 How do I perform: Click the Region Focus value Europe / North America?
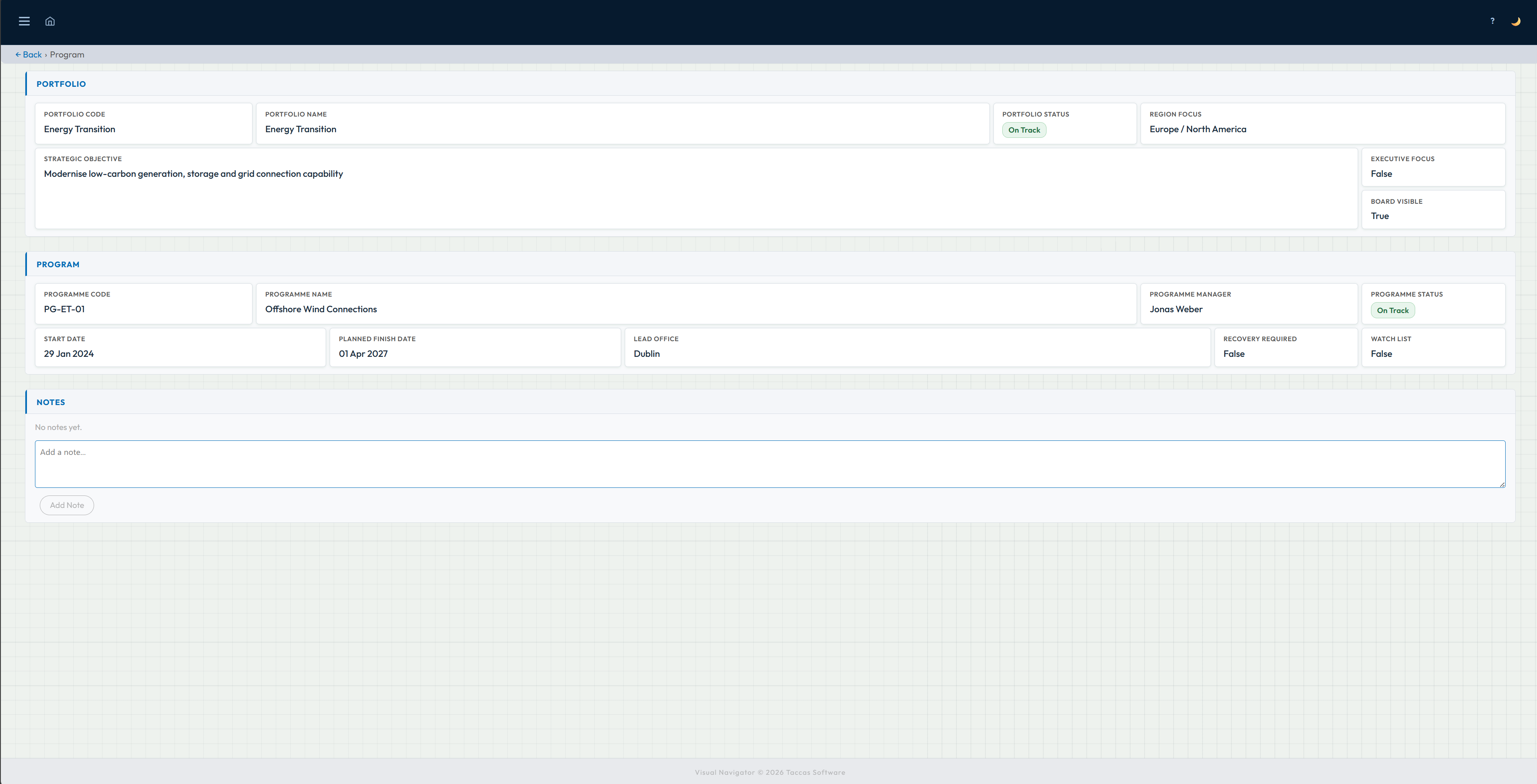tap(1198, 129)
